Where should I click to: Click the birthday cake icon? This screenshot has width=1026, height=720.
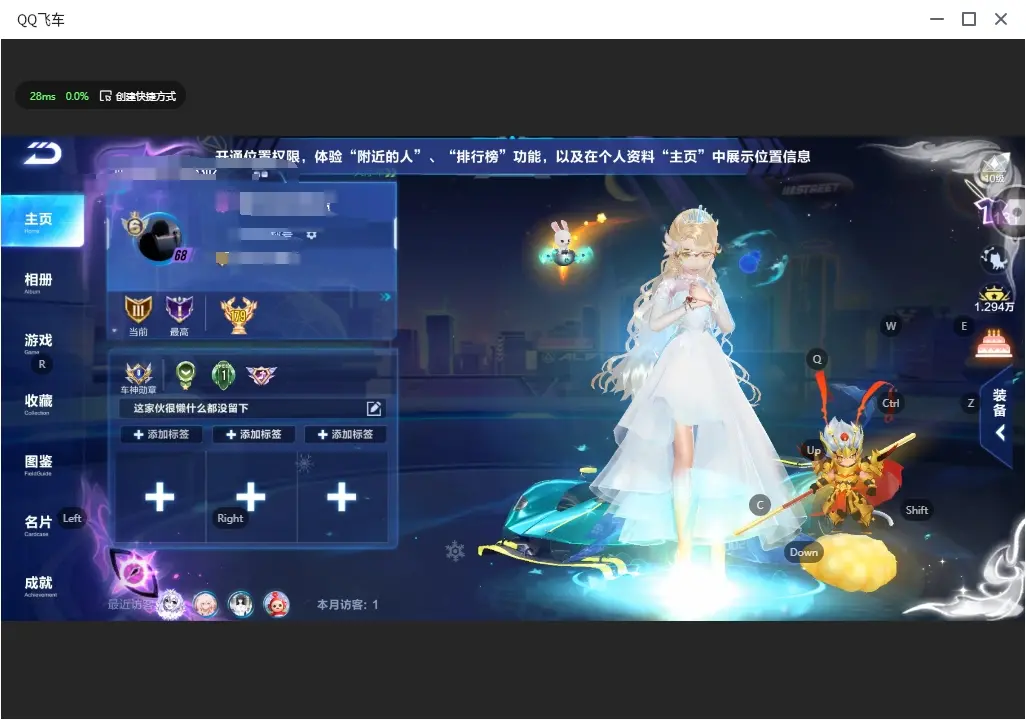[x=993, y=343]
